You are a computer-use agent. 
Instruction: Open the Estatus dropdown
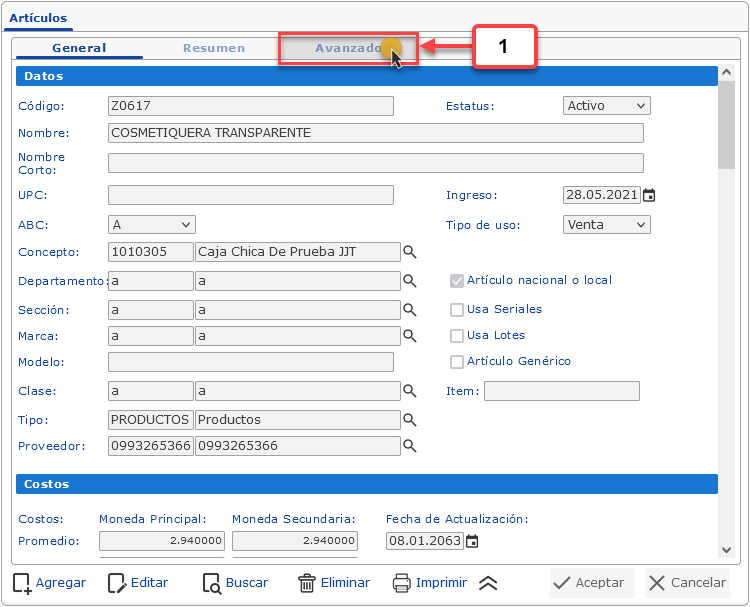coord(606,106)
